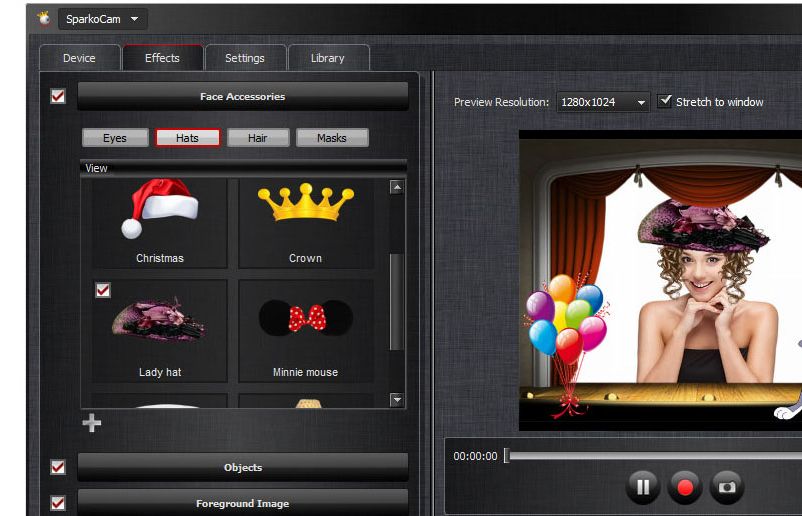
Task: Choose the Crown hat thumbnail
Action: coord(306,222)
